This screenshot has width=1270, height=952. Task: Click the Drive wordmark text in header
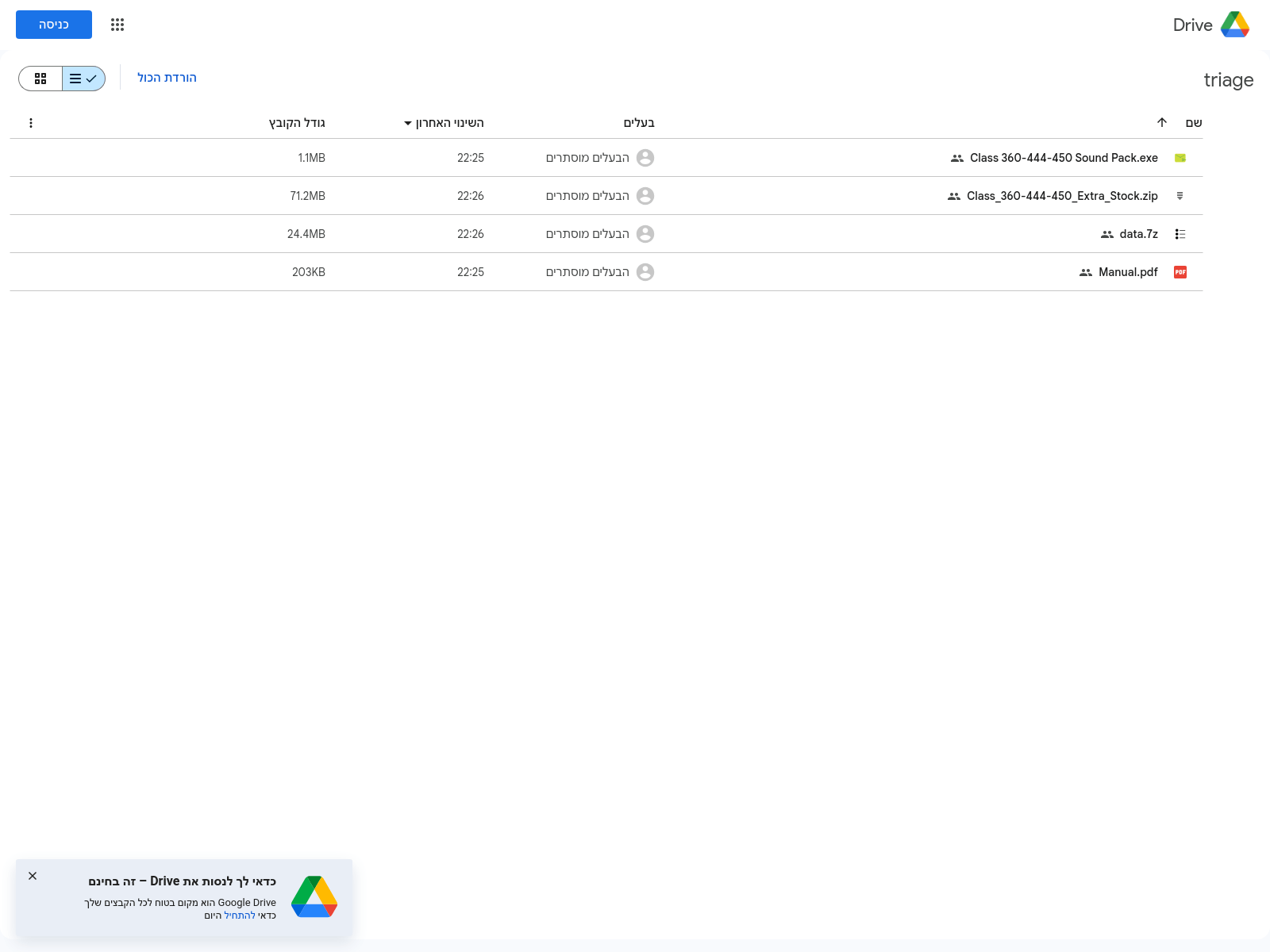1193,25
